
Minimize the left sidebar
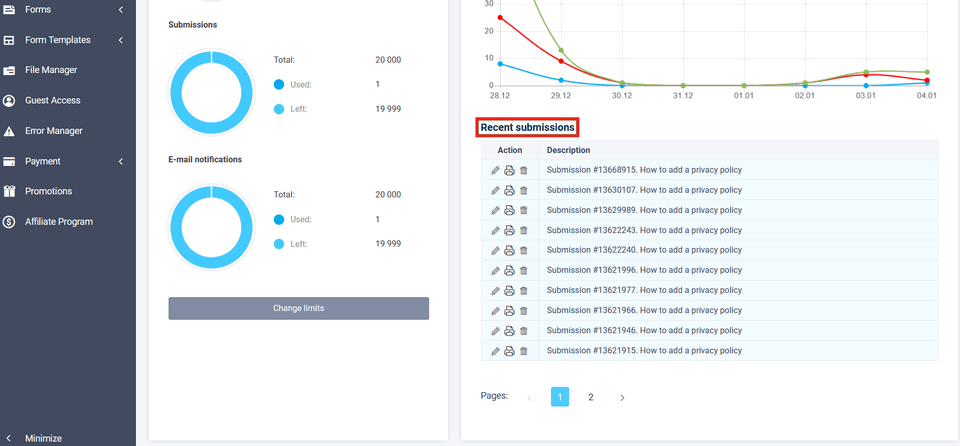43,438
